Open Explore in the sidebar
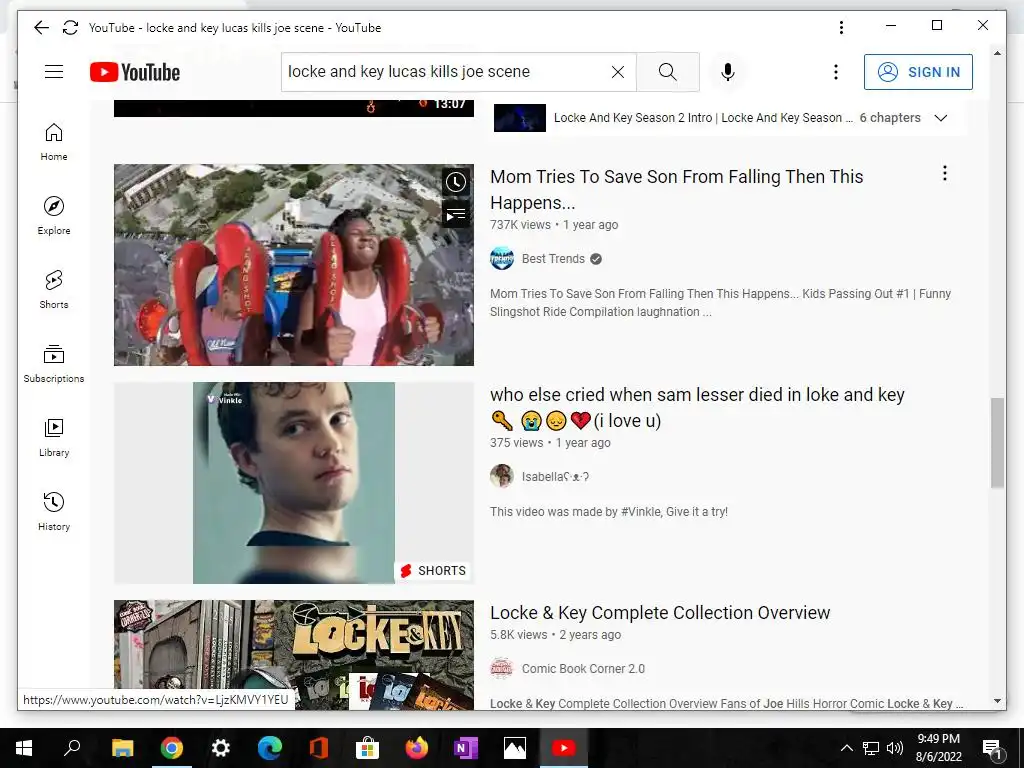Viewport: 1024px width, 768px height. pos(54,216)
